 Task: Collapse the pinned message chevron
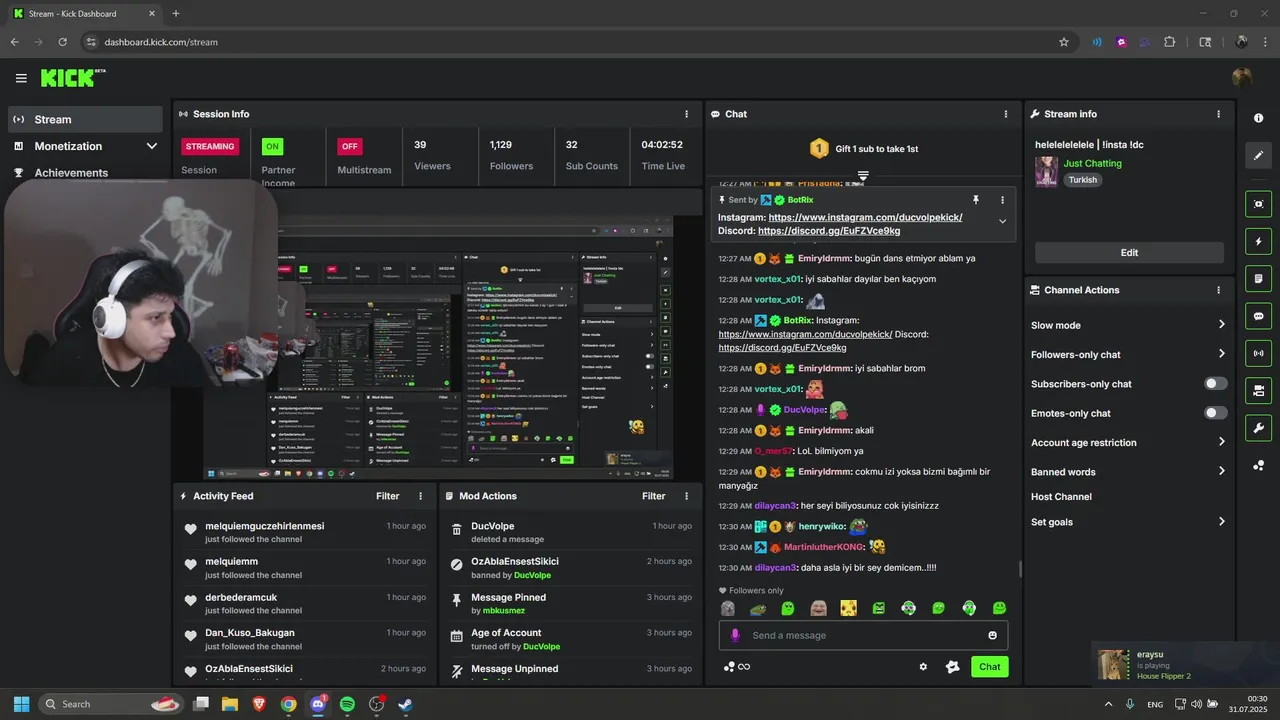point(1002,221)
